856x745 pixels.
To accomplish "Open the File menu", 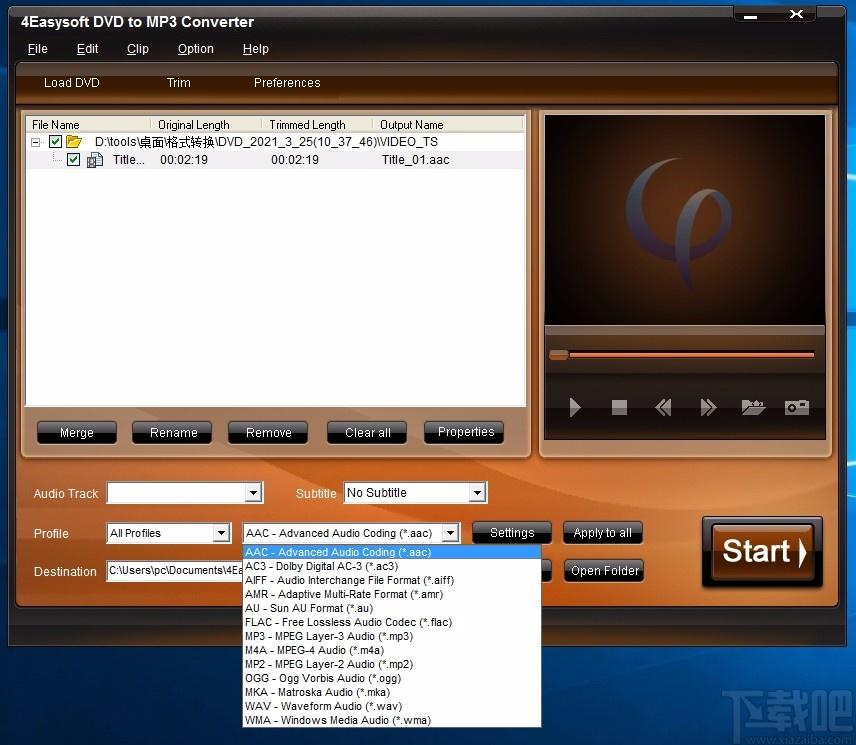I will (38, 49).
